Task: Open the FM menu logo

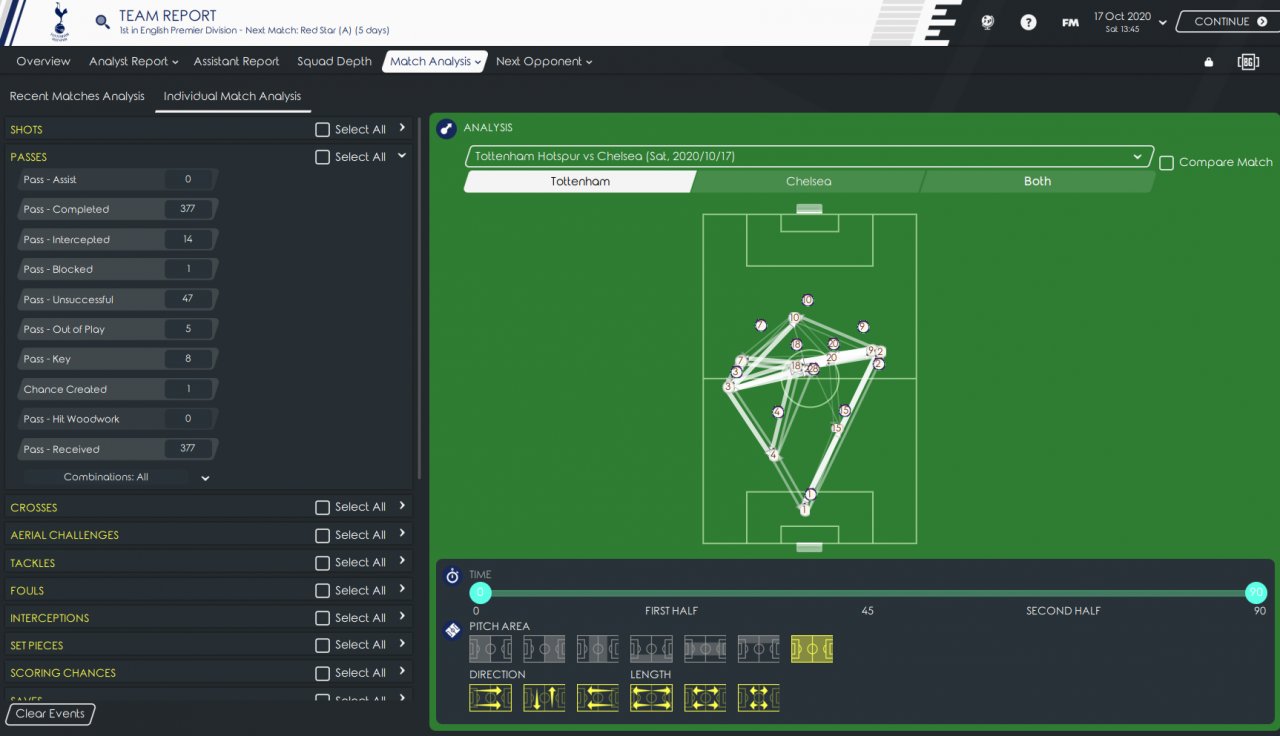Action: [x=1070, y=22]
